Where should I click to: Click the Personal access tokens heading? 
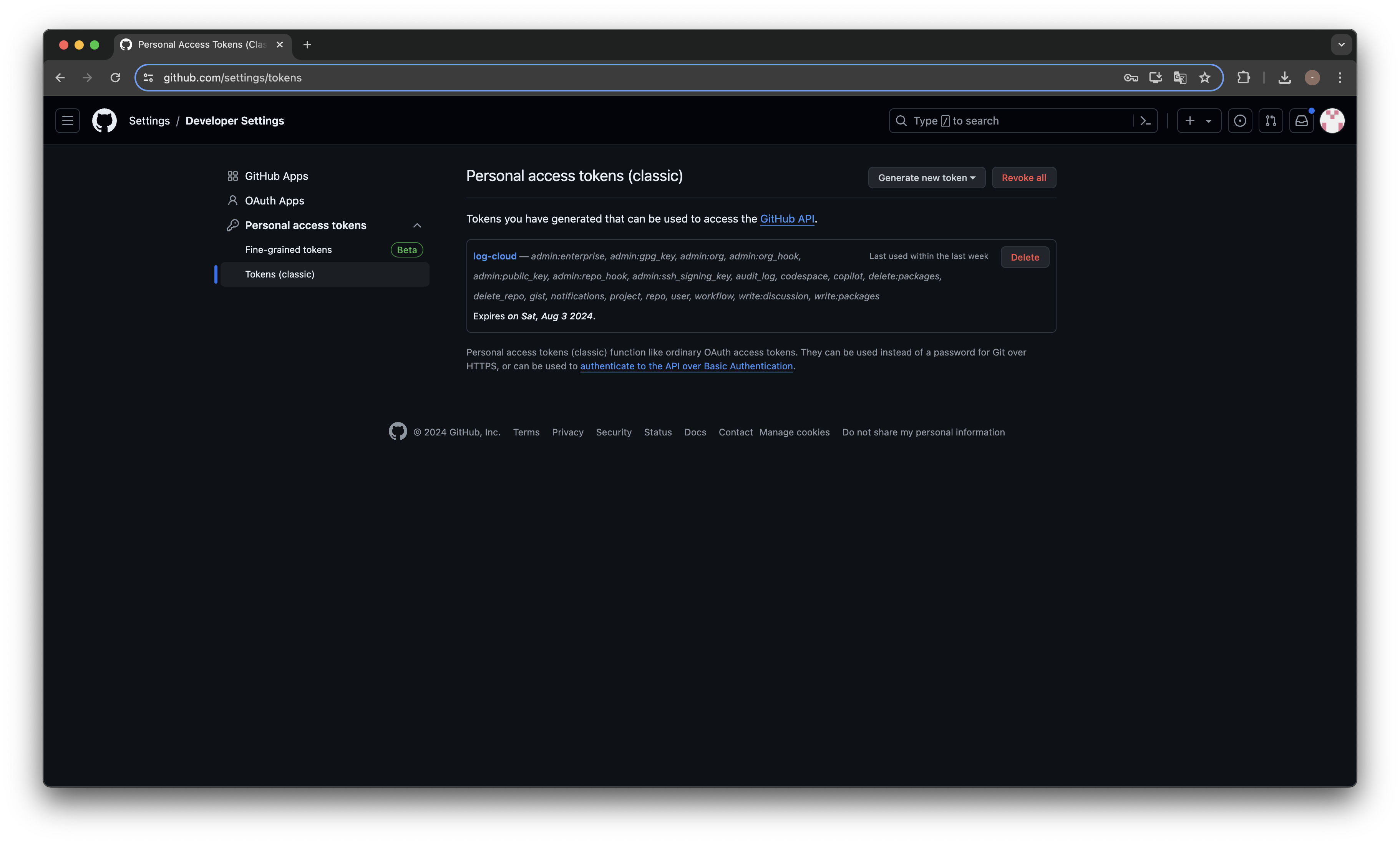pos(305,226)
